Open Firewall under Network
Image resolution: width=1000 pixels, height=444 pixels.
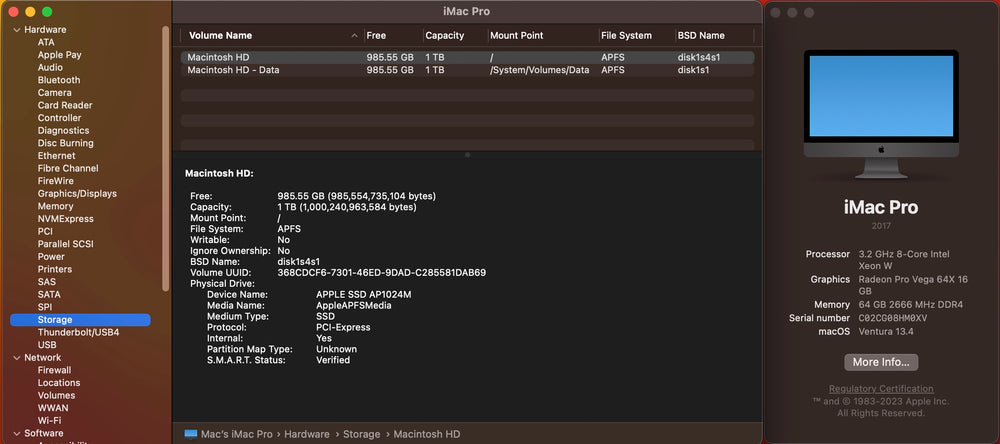(x=54, y=370)
